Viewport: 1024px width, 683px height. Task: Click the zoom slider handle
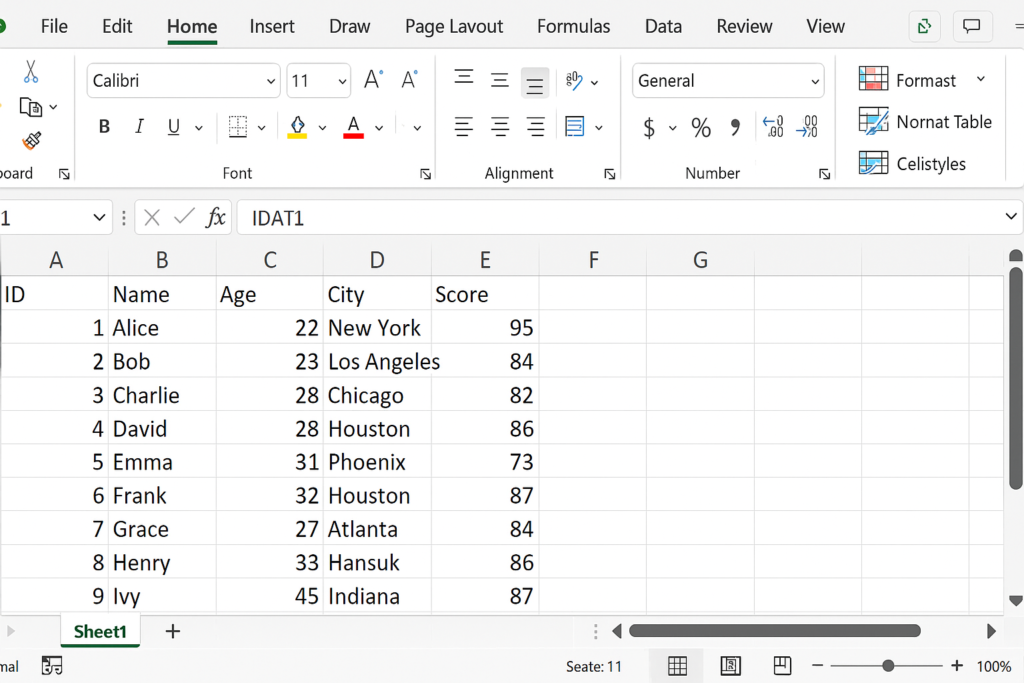[888, 666]
